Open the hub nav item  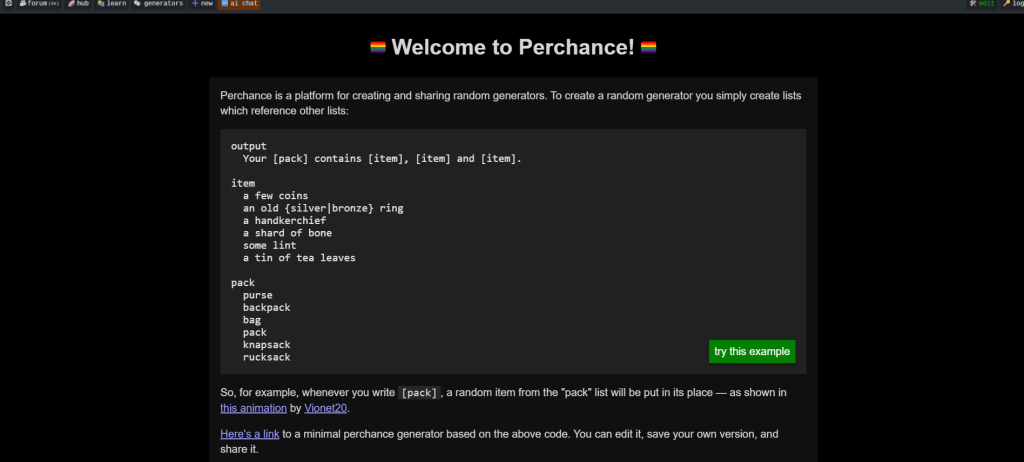point(78,4)
